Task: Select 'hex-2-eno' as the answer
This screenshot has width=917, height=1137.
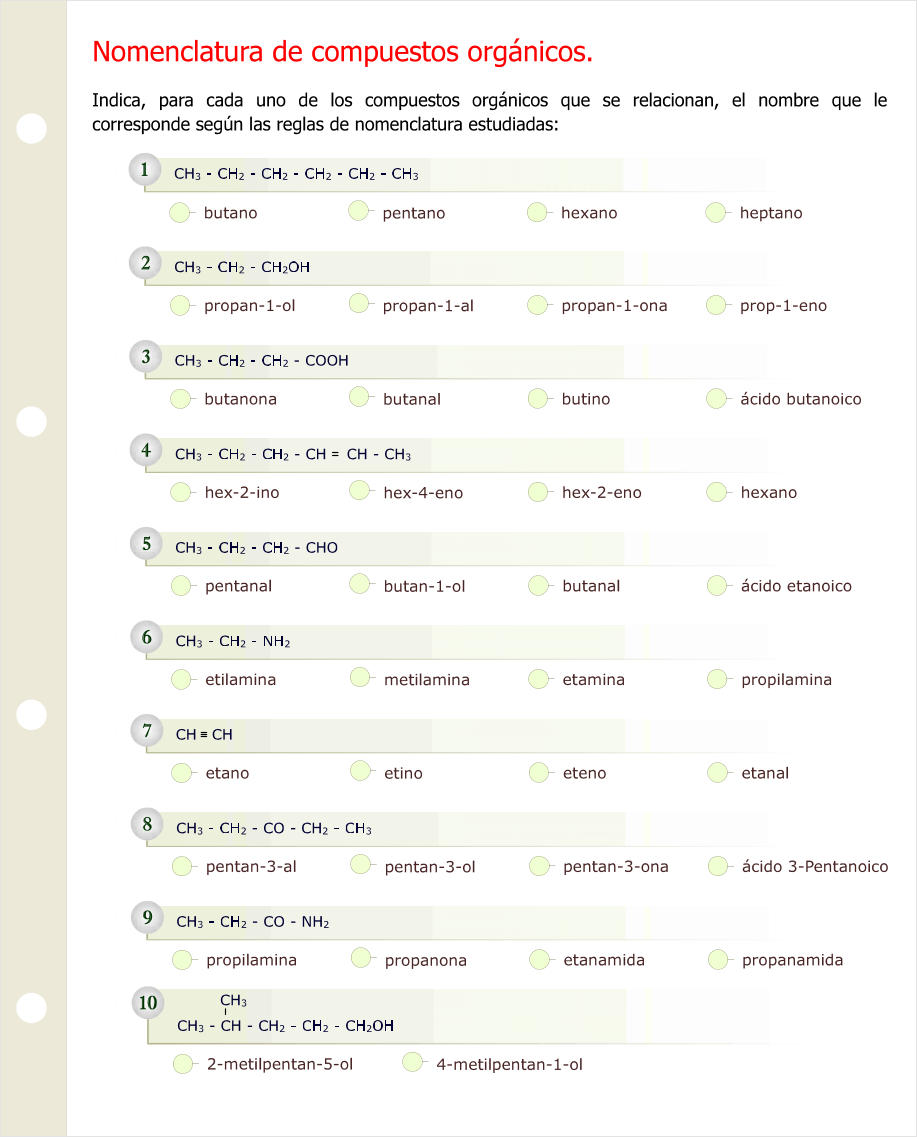Action: [x=539, y=492]
